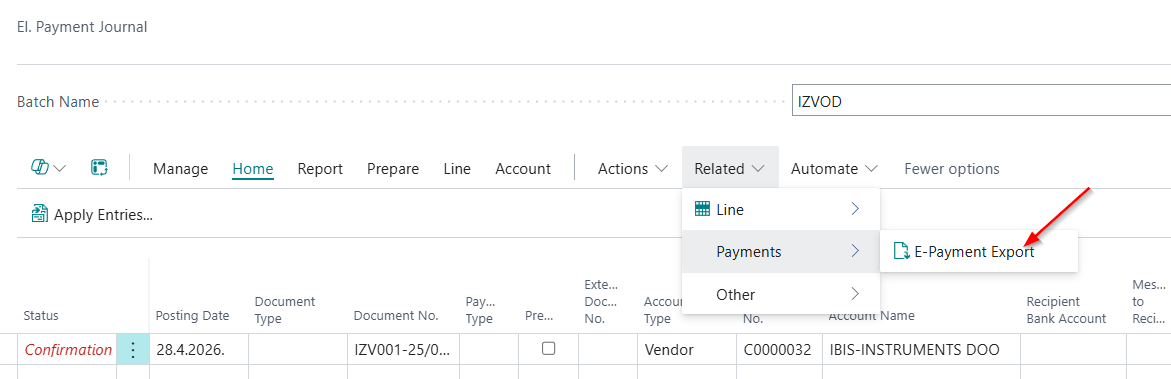
Task: Click the Open in new window icon
Action: tap(99, 168)
